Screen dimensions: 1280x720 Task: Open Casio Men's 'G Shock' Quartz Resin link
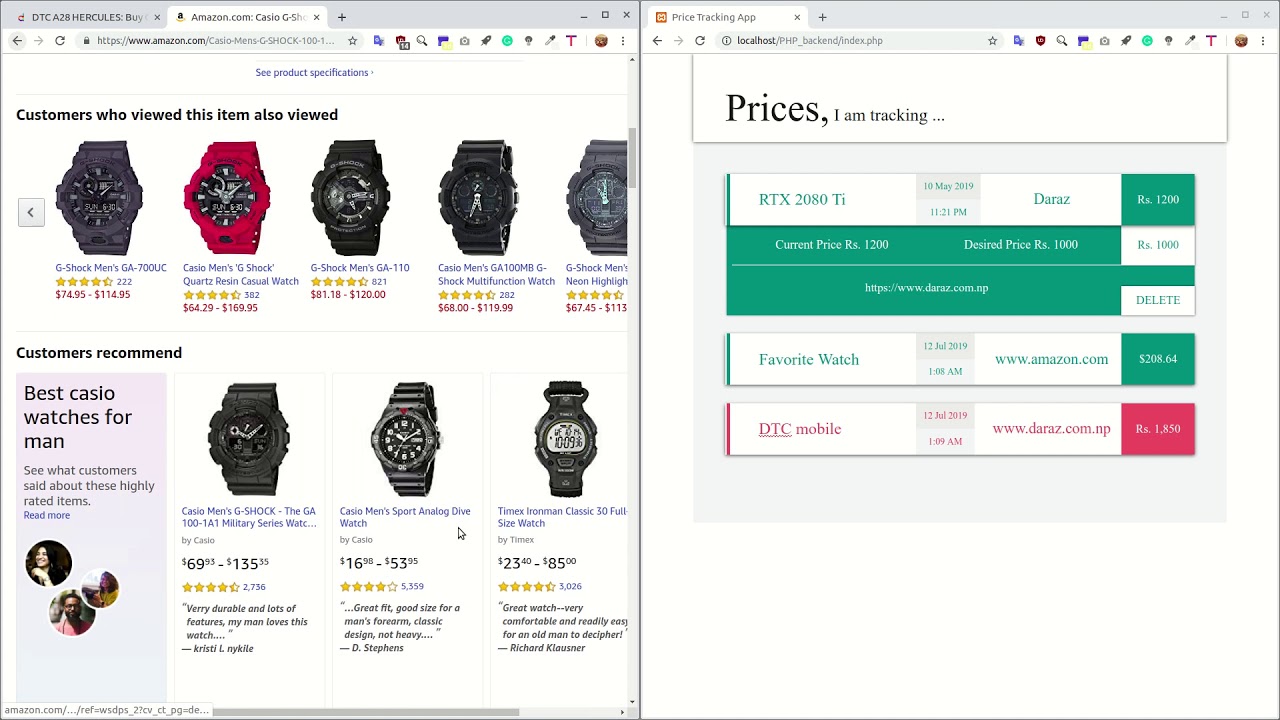(x=241, y=274)
